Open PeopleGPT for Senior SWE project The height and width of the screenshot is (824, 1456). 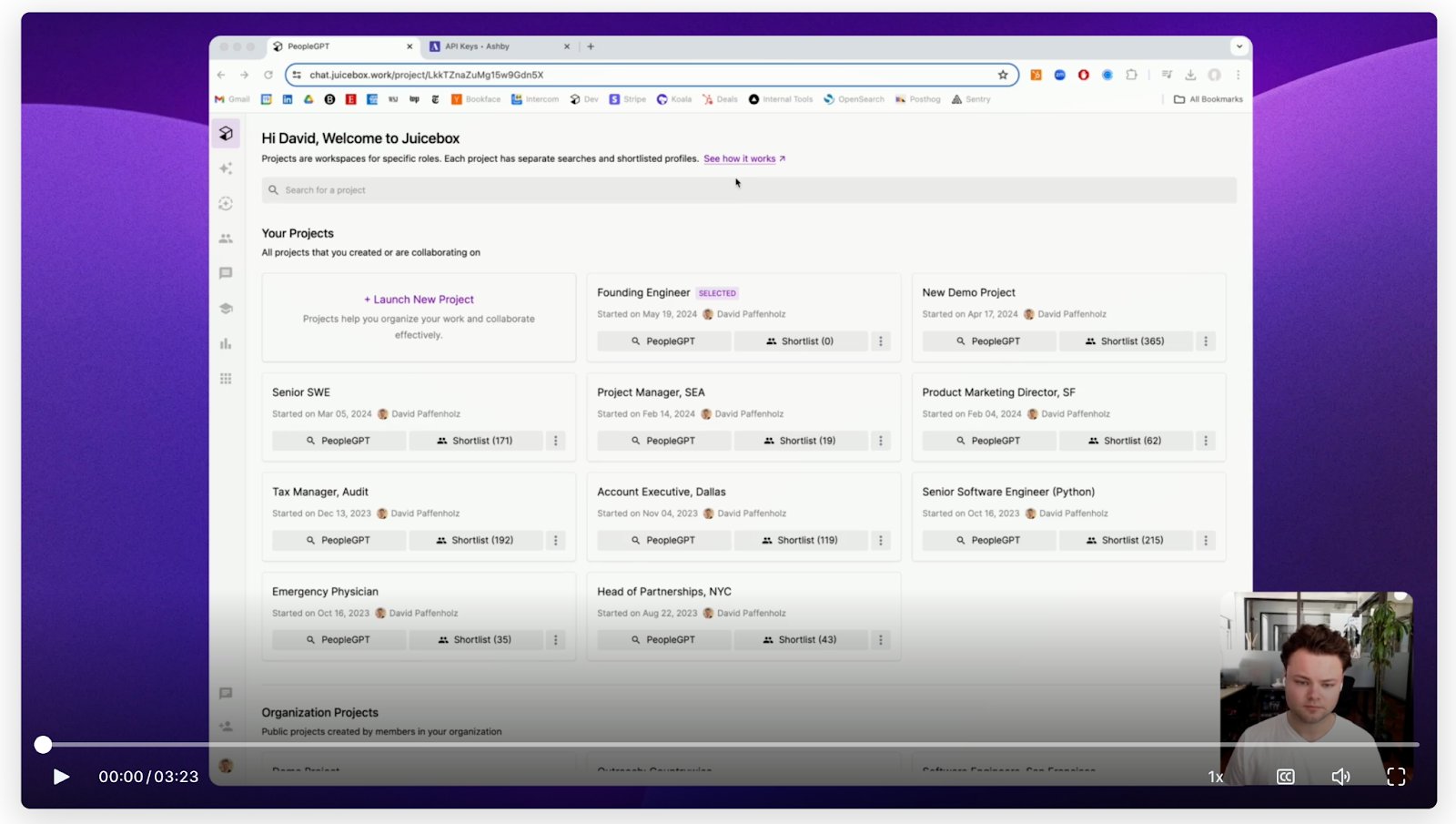(339, 441)
